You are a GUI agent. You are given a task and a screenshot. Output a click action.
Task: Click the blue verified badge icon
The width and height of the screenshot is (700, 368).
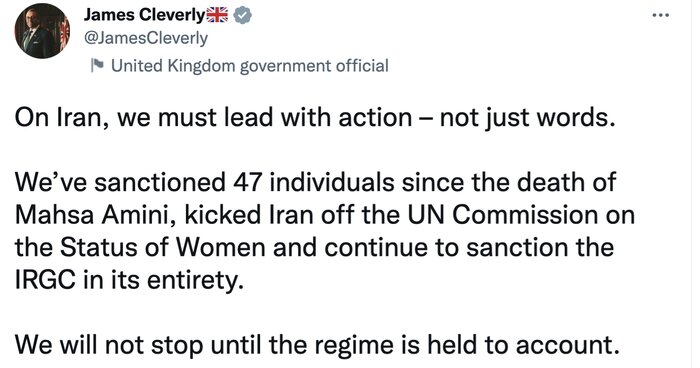[x=242, y=15]
